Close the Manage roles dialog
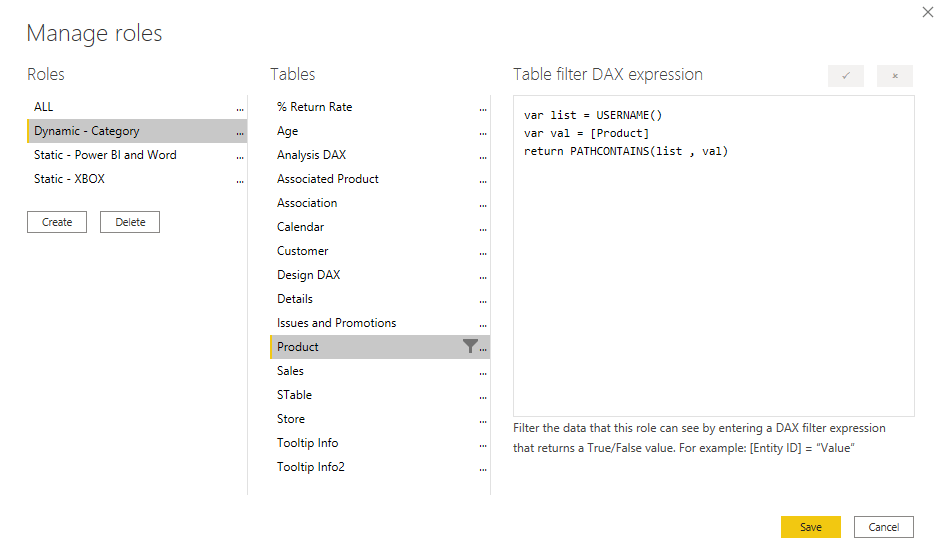 point(928,12)
